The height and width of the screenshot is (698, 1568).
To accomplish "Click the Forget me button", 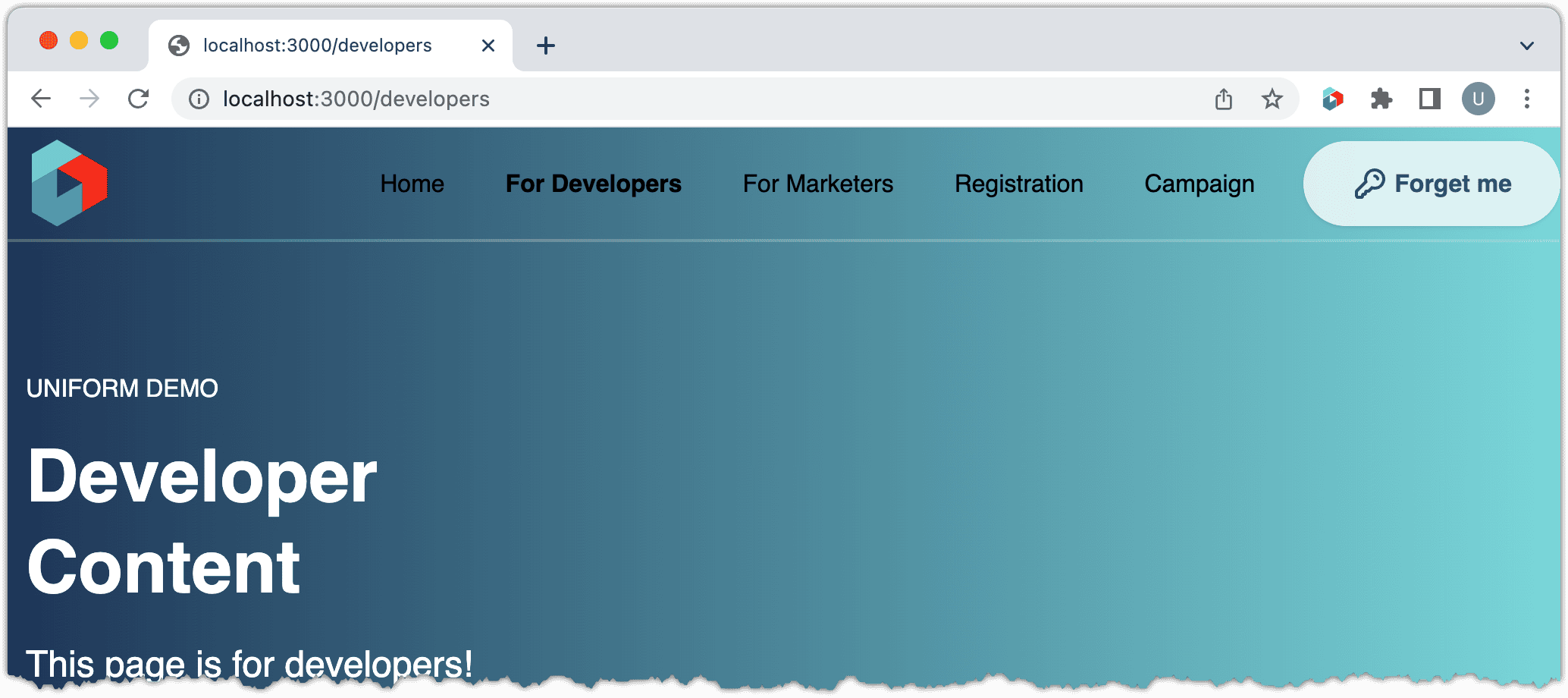I will (x=1430, y=183).
